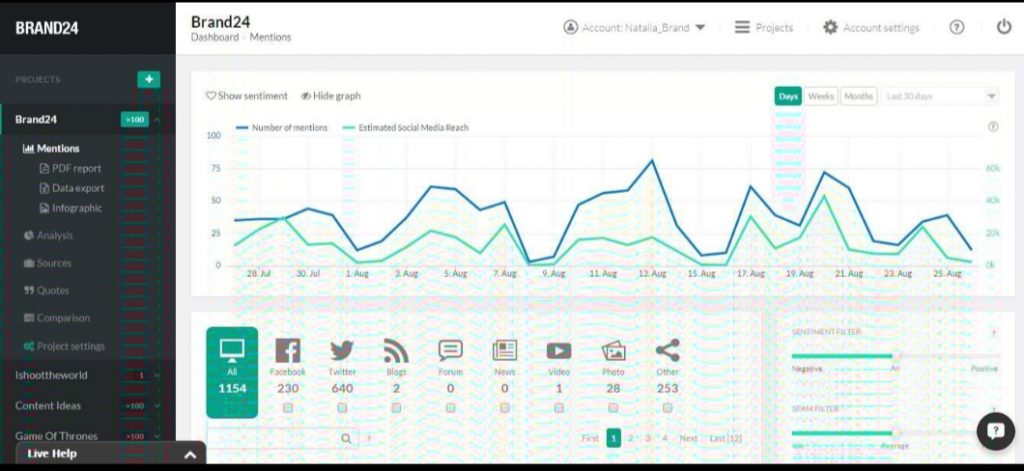Switch graph to Days view

(788, 96)
